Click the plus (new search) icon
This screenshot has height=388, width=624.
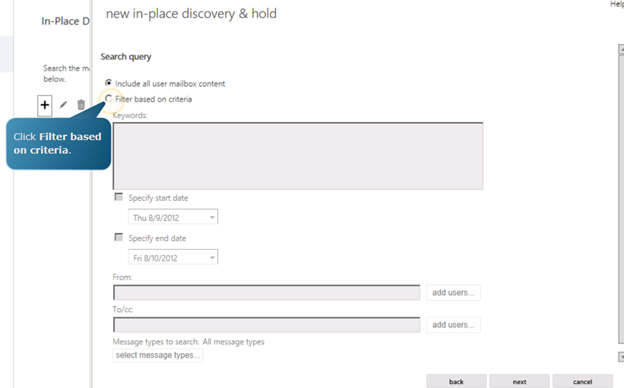tap(45, 105)
